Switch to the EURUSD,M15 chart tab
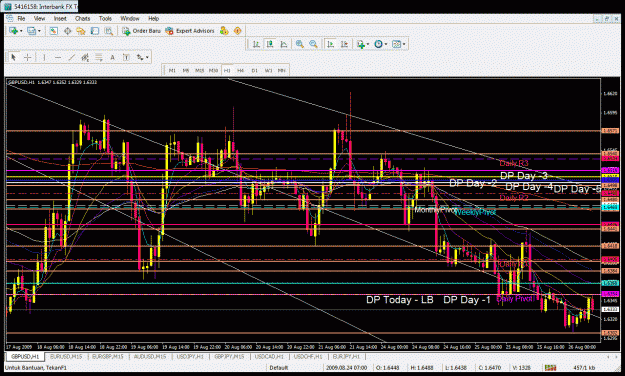Image resolution: width=625 pixels, height=376 pixels. click(66, 356)
